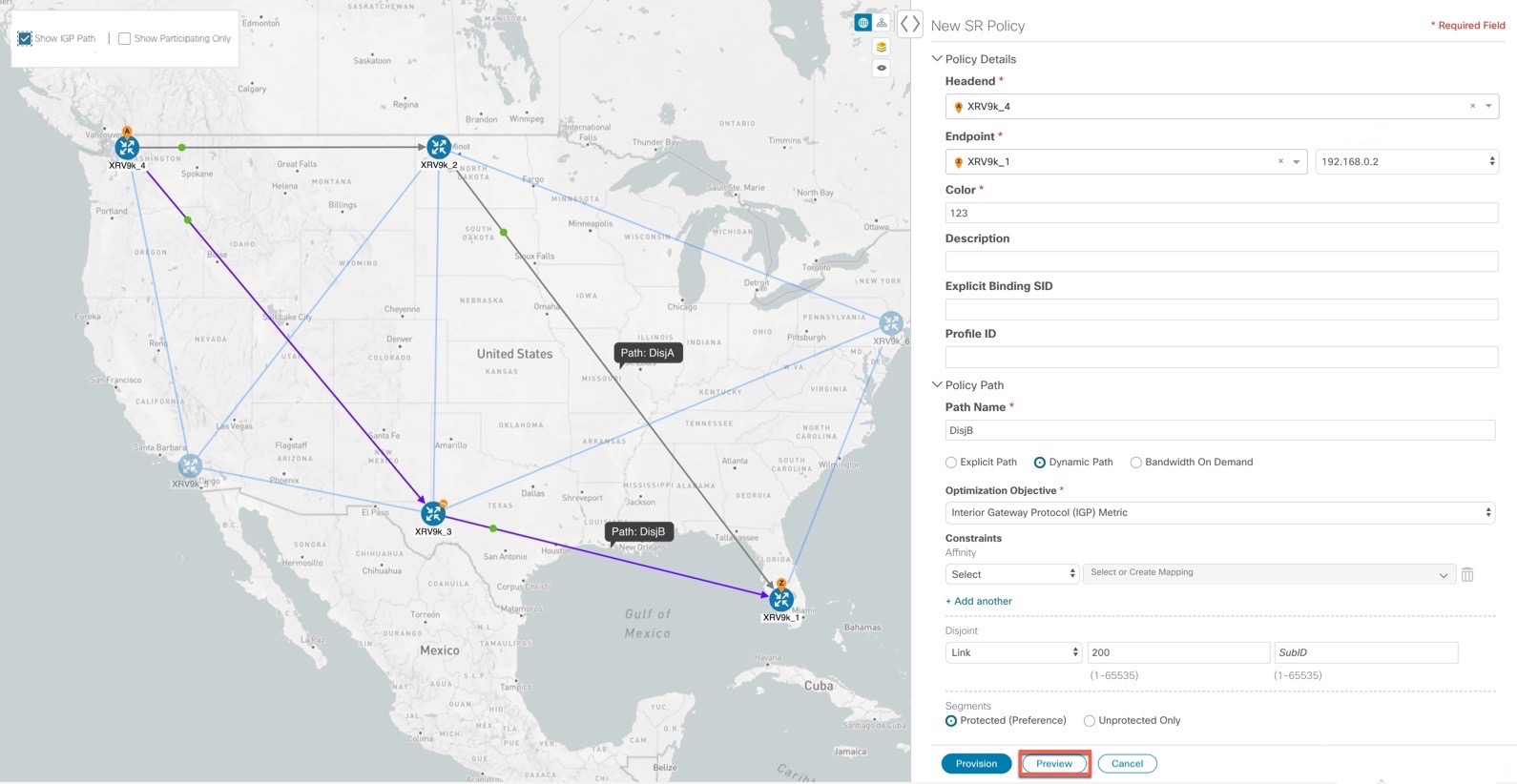Open the Disjoint type Link dropdown
This screenshot has width=1517, height=784.
click(1013, 652)
